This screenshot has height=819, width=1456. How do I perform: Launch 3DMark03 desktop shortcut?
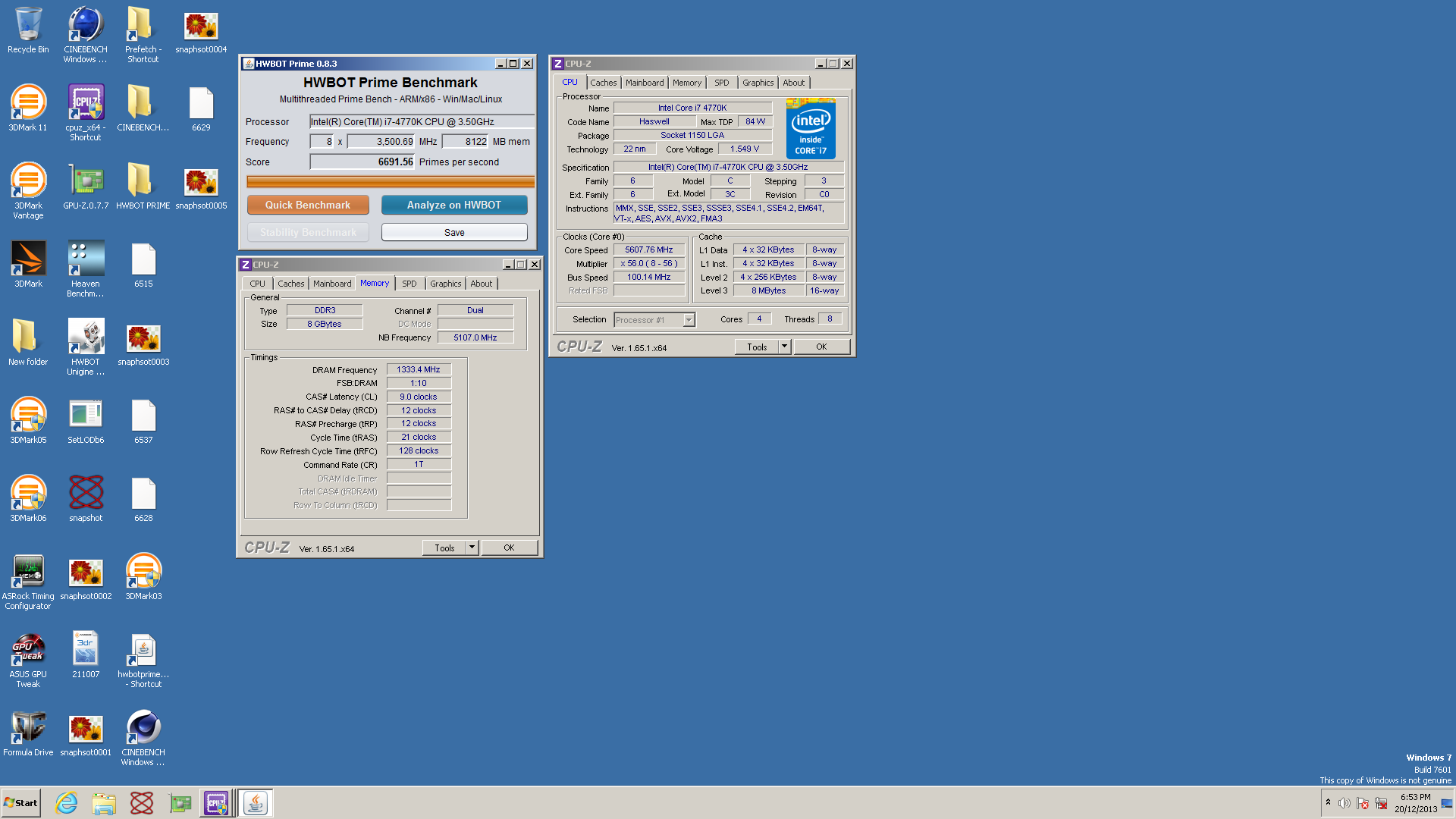(143, 577)
